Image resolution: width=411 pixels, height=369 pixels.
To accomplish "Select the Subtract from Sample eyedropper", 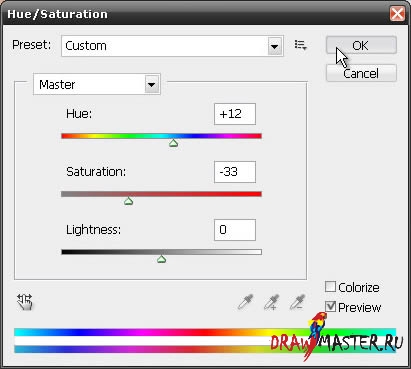I will (297, 302).
